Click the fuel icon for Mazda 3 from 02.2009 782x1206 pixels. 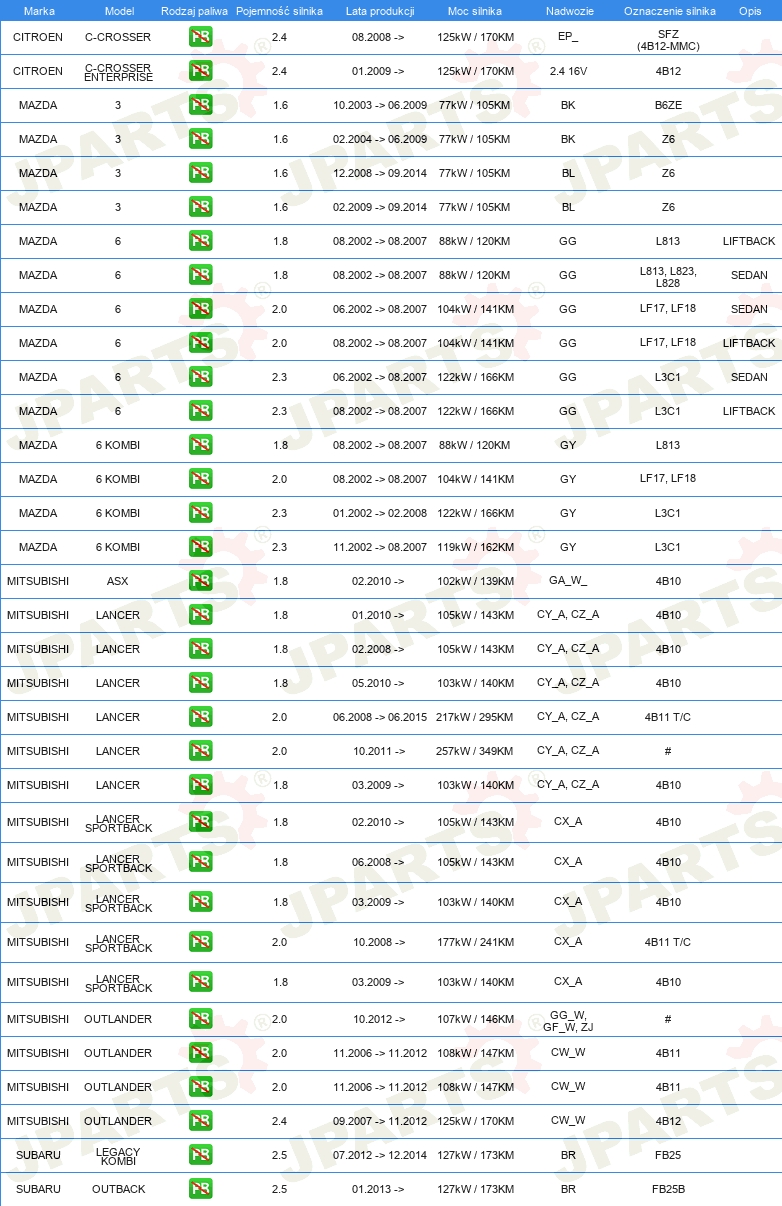(x=200, y=208)
